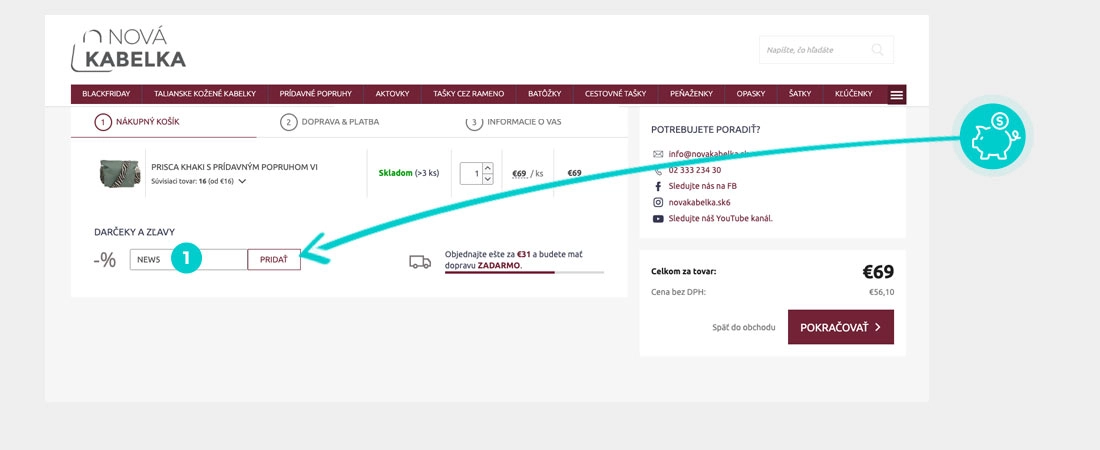Click the YouTube icon in contacts
The width and height of the screenshot is (1100, 450).
658,218
